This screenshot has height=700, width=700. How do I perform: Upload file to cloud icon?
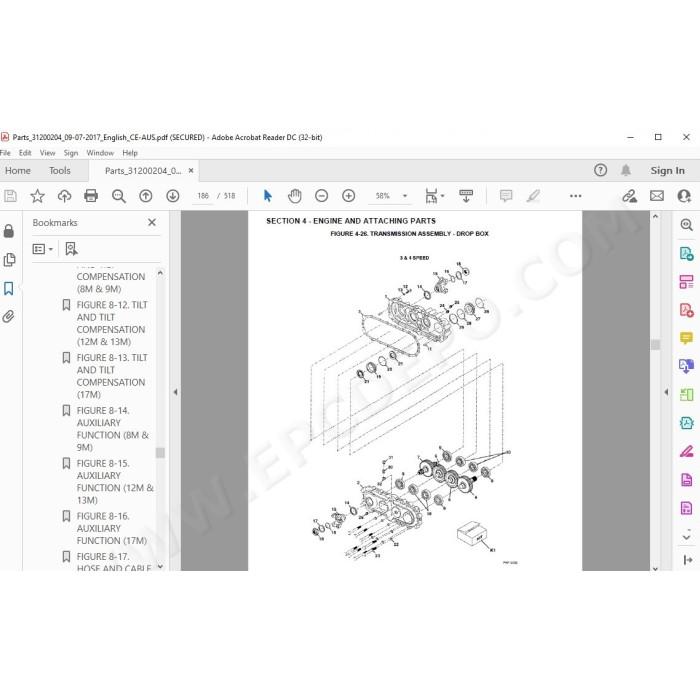pyautogui.click(x=64, y=196)
